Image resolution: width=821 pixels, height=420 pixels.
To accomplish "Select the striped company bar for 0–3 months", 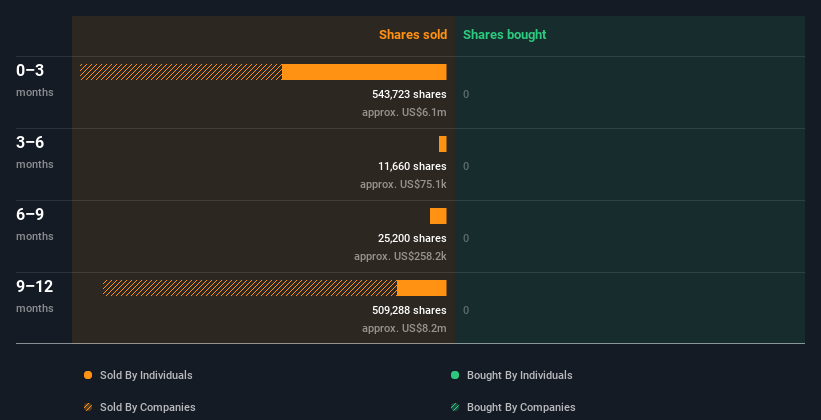I will point(181,72).
